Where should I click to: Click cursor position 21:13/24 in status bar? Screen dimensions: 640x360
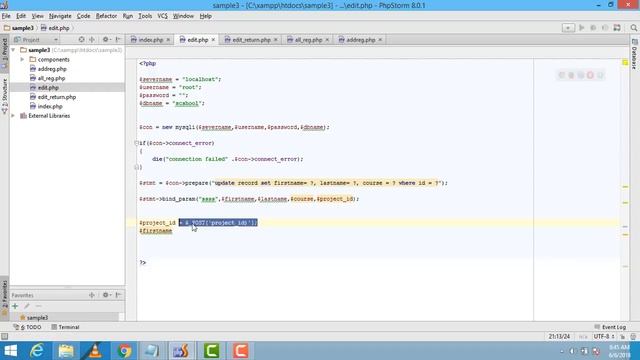click(559, 336)
